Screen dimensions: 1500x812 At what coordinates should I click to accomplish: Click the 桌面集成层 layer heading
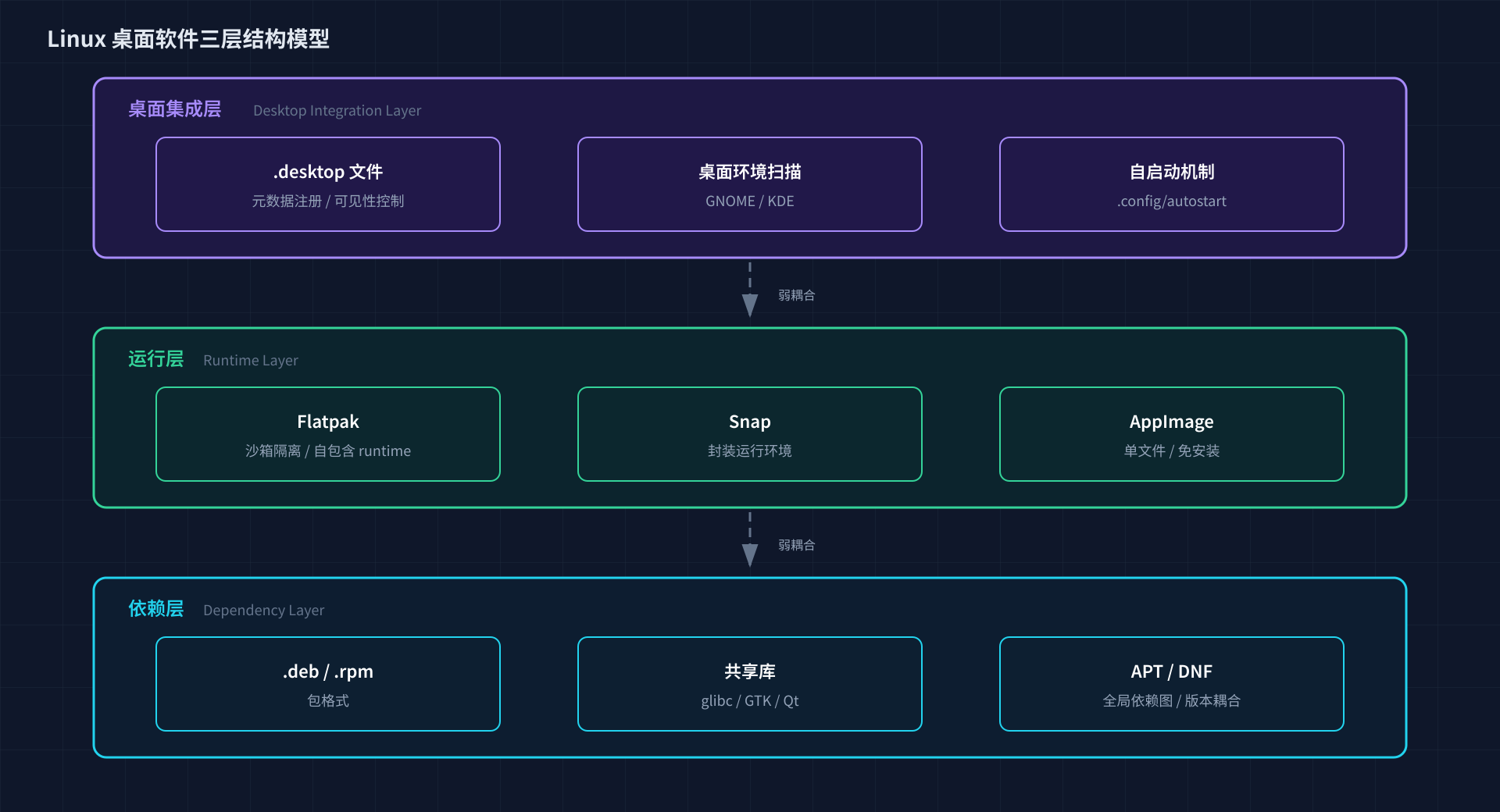[x=174, y=109]
